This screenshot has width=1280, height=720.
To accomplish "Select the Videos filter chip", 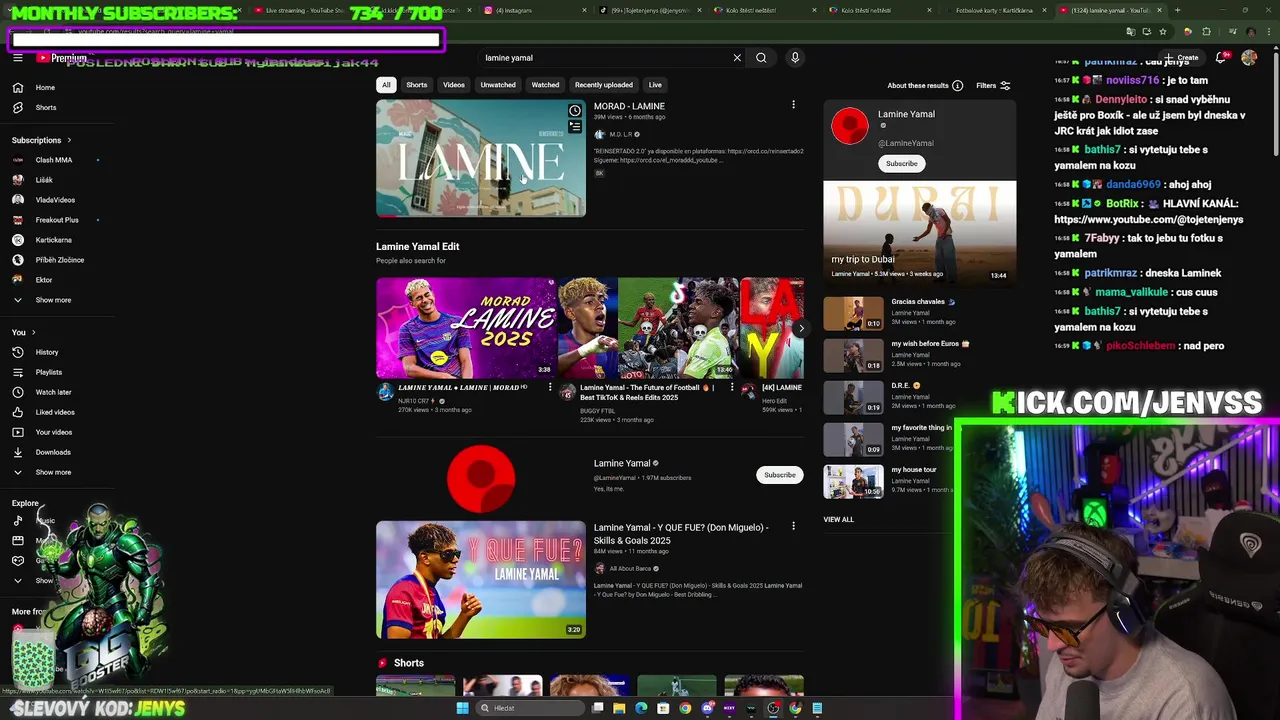I will [454, 85].
